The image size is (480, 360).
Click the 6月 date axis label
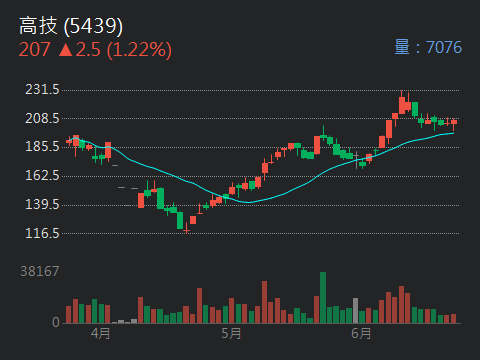(361, 333)
